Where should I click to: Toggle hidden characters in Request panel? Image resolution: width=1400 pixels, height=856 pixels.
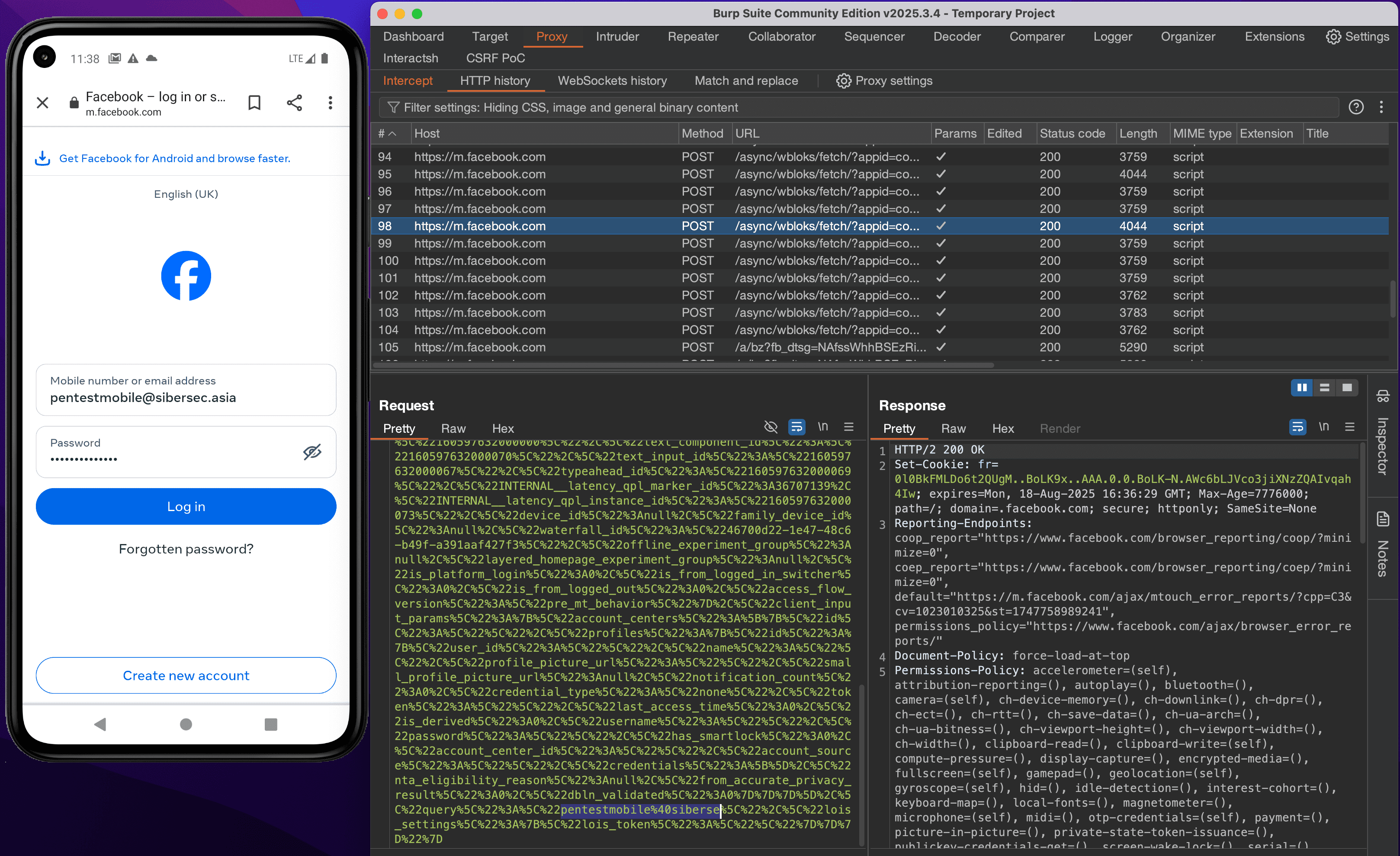(x=771, y=427)
